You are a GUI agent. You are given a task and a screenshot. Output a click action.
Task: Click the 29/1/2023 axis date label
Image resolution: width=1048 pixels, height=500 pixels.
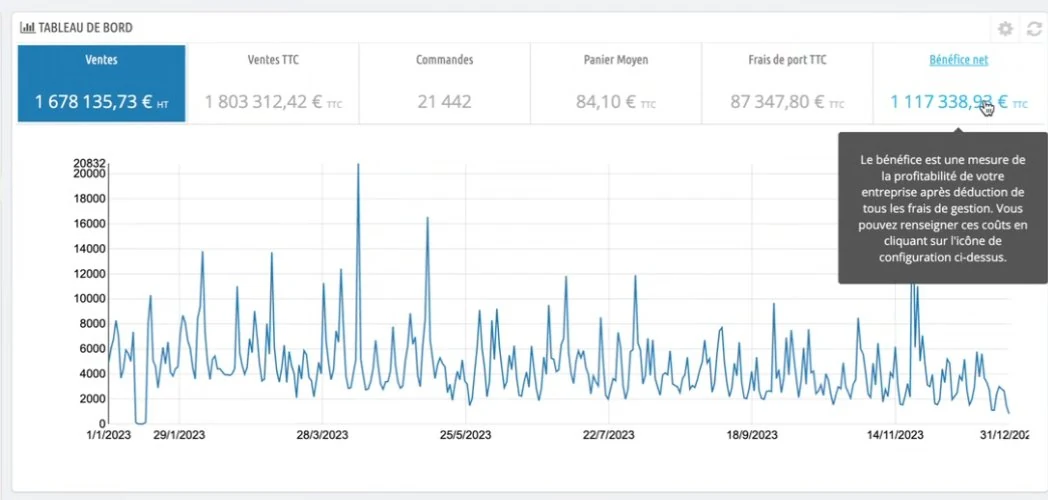tap(178, 435)
